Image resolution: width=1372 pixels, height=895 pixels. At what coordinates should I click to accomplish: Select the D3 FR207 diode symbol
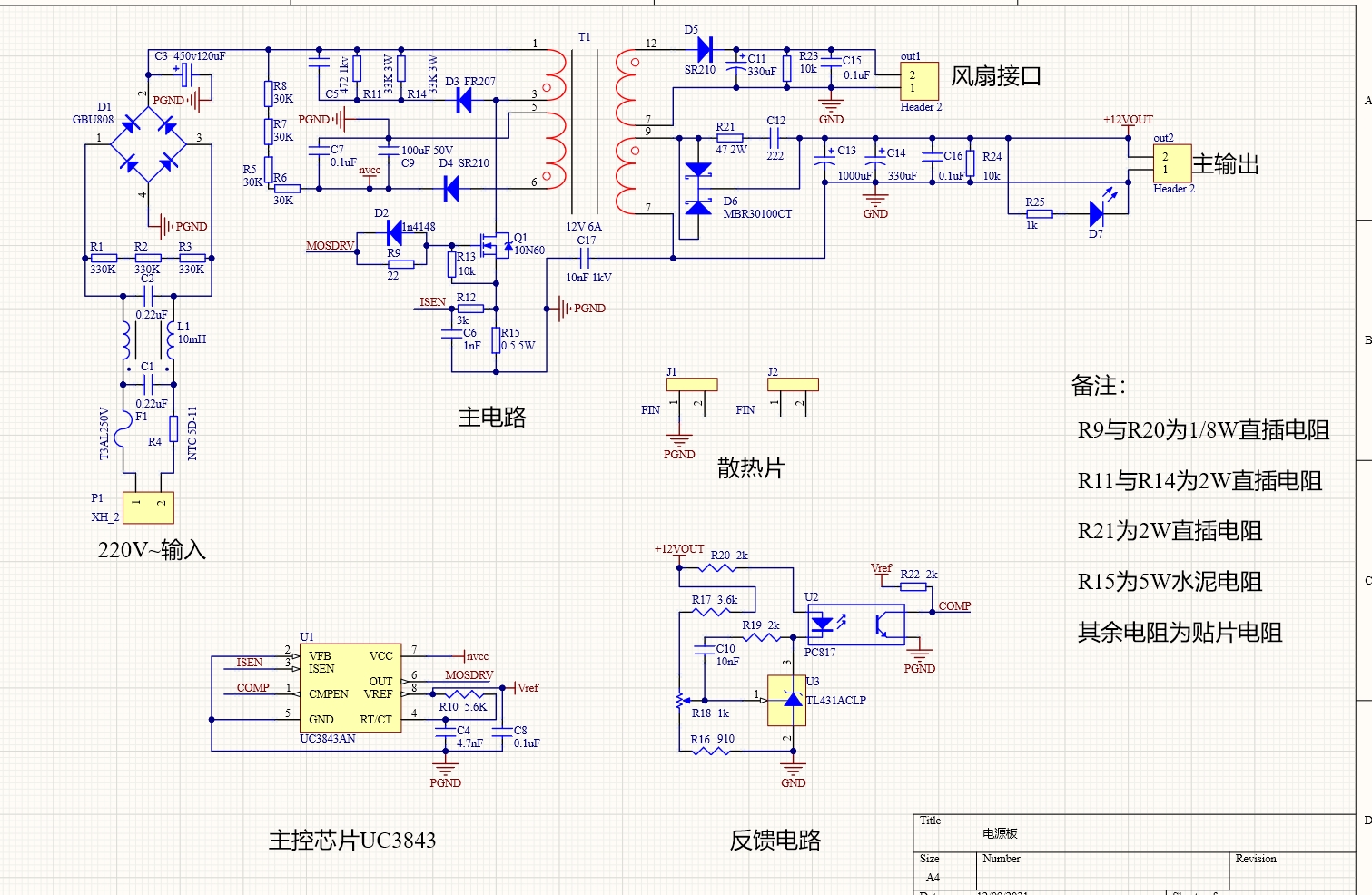click(x=464, y=100)
